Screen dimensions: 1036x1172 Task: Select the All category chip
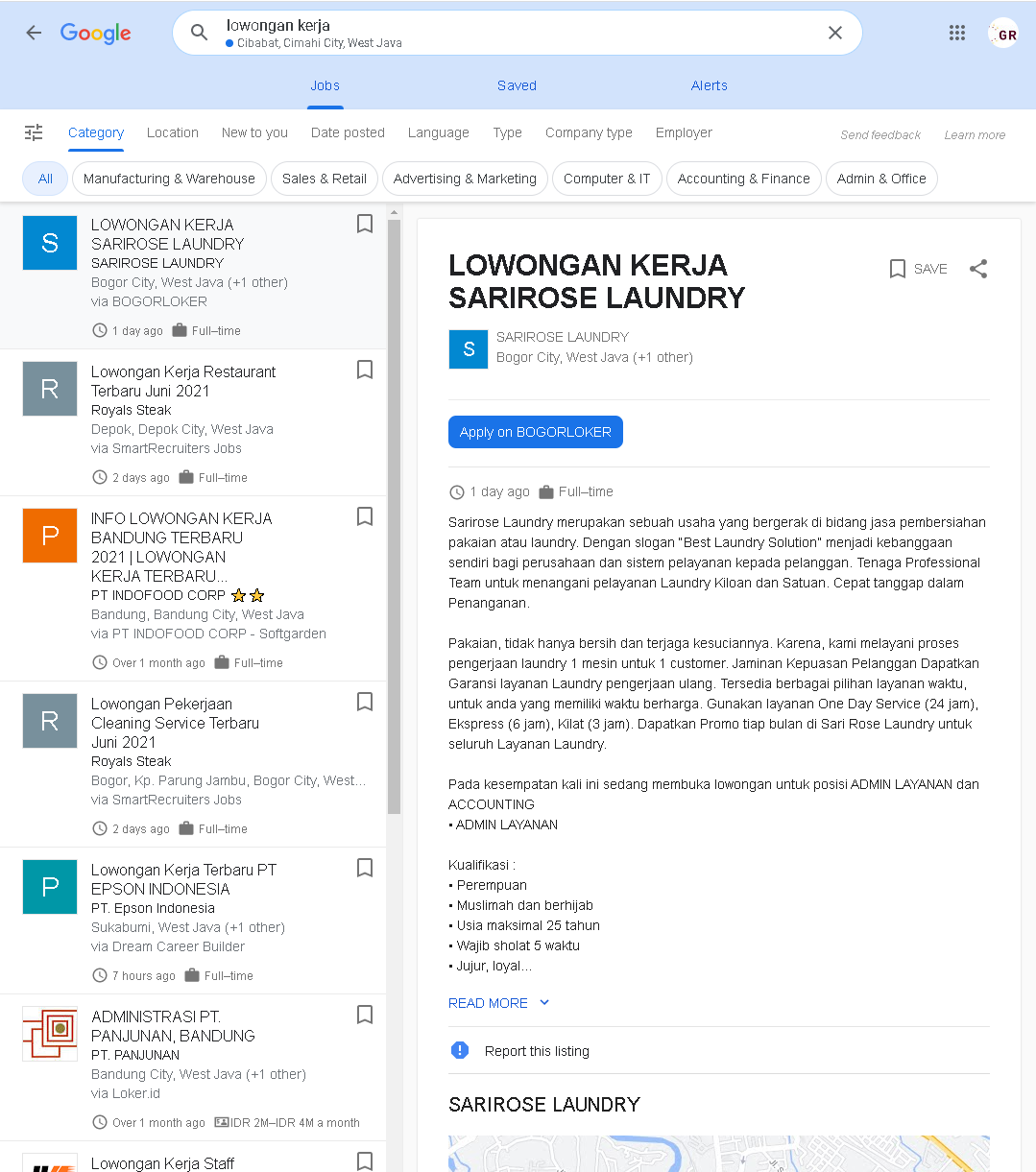(x=45, y=179)
